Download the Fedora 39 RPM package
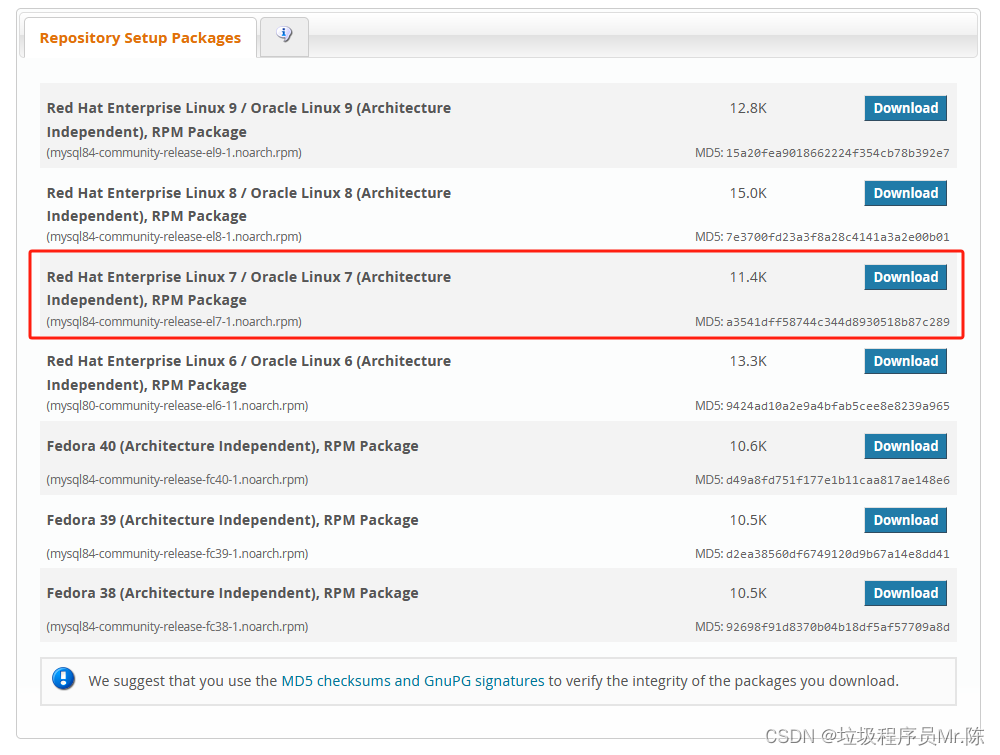Image resolution: width=1000 pixels, height=755 pixels. coord(905,520)
